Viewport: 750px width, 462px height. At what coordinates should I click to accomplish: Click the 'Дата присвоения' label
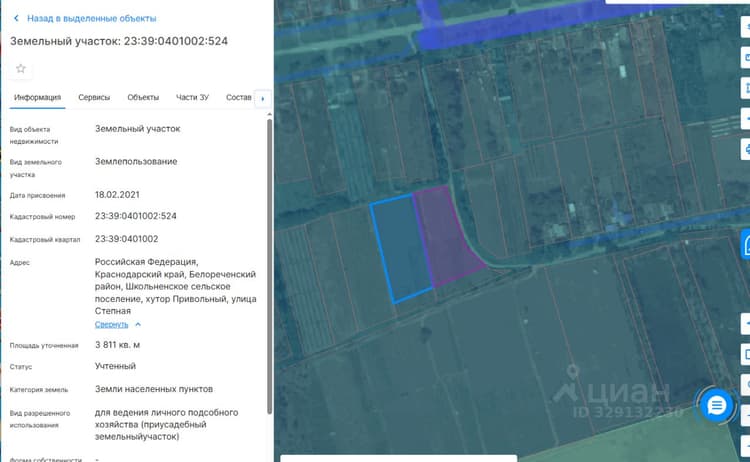[37, 196]
